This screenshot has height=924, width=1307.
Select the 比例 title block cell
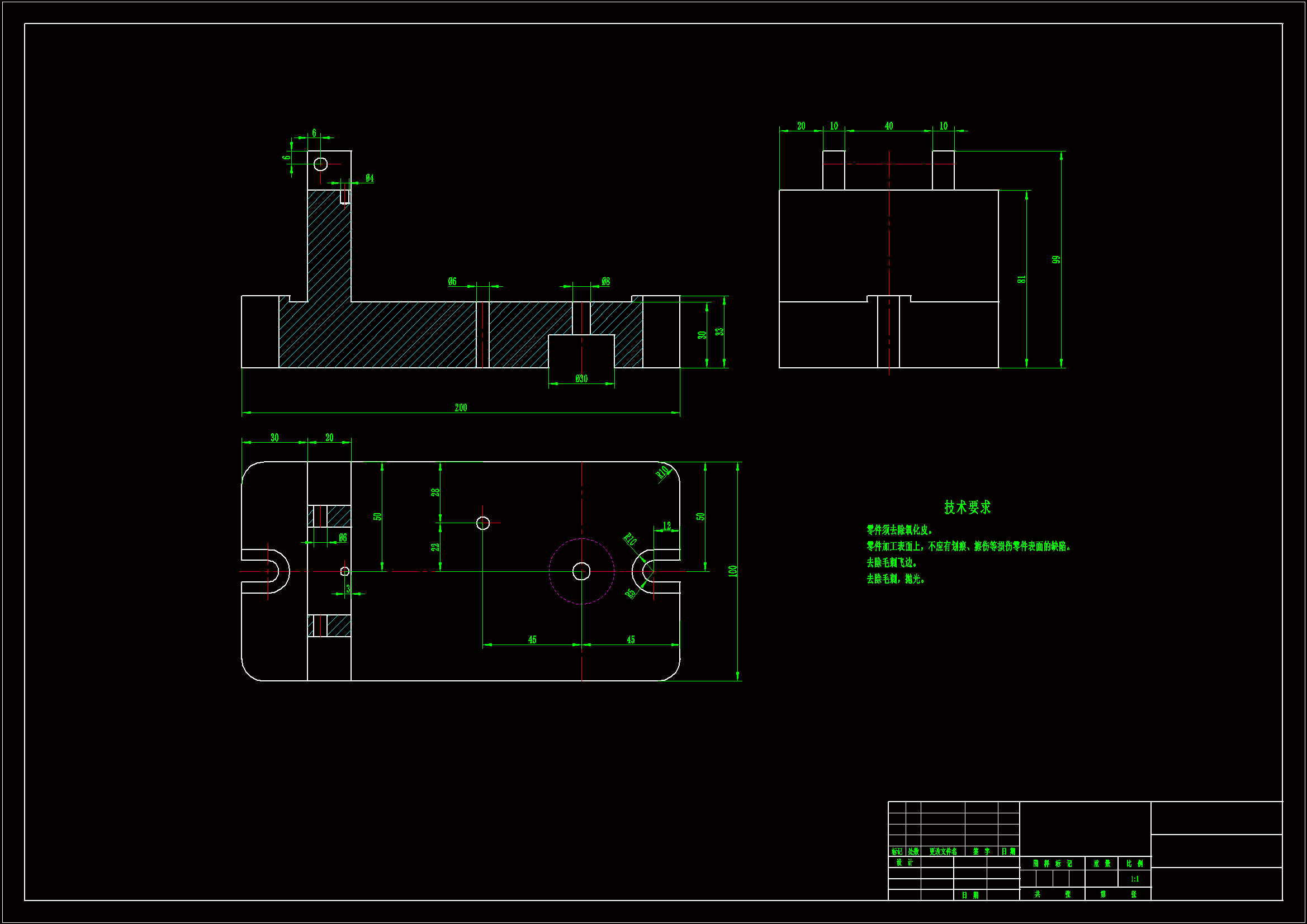[x=1134, y=864]
